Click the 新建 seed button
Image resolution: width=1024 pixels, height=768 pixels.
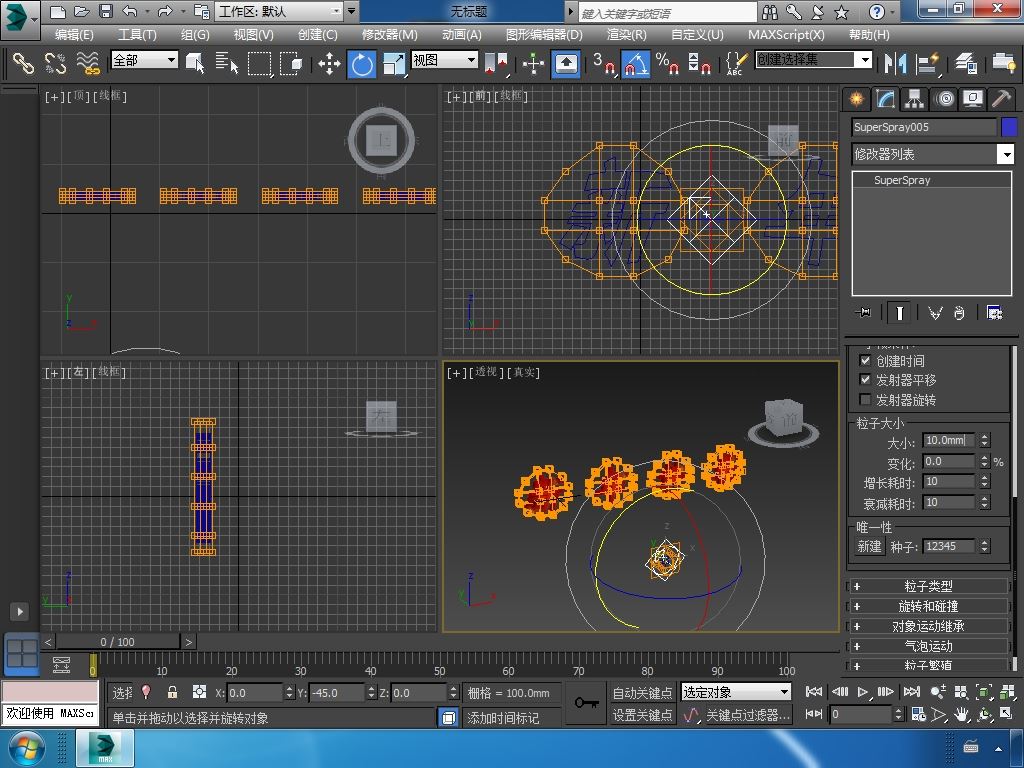(x=869, y=546)
